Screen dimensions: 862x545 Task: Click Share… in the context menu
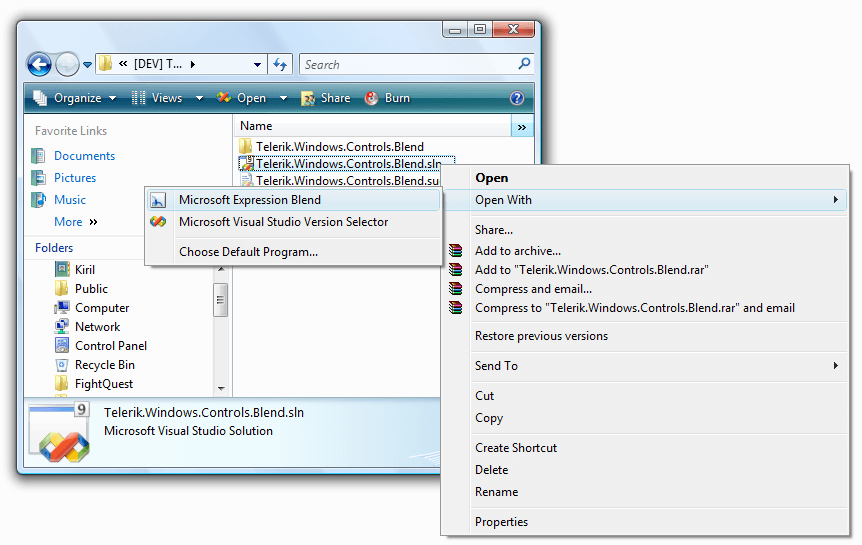(x=645, y=230)
